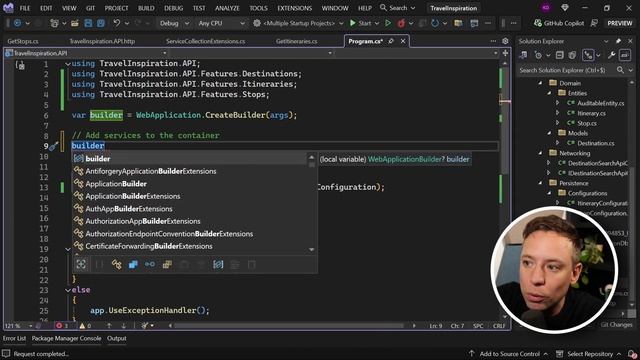Click the Start Without Debugging play outline icon
This screenshot has height=360, width=640.
(x=388, y=23)
